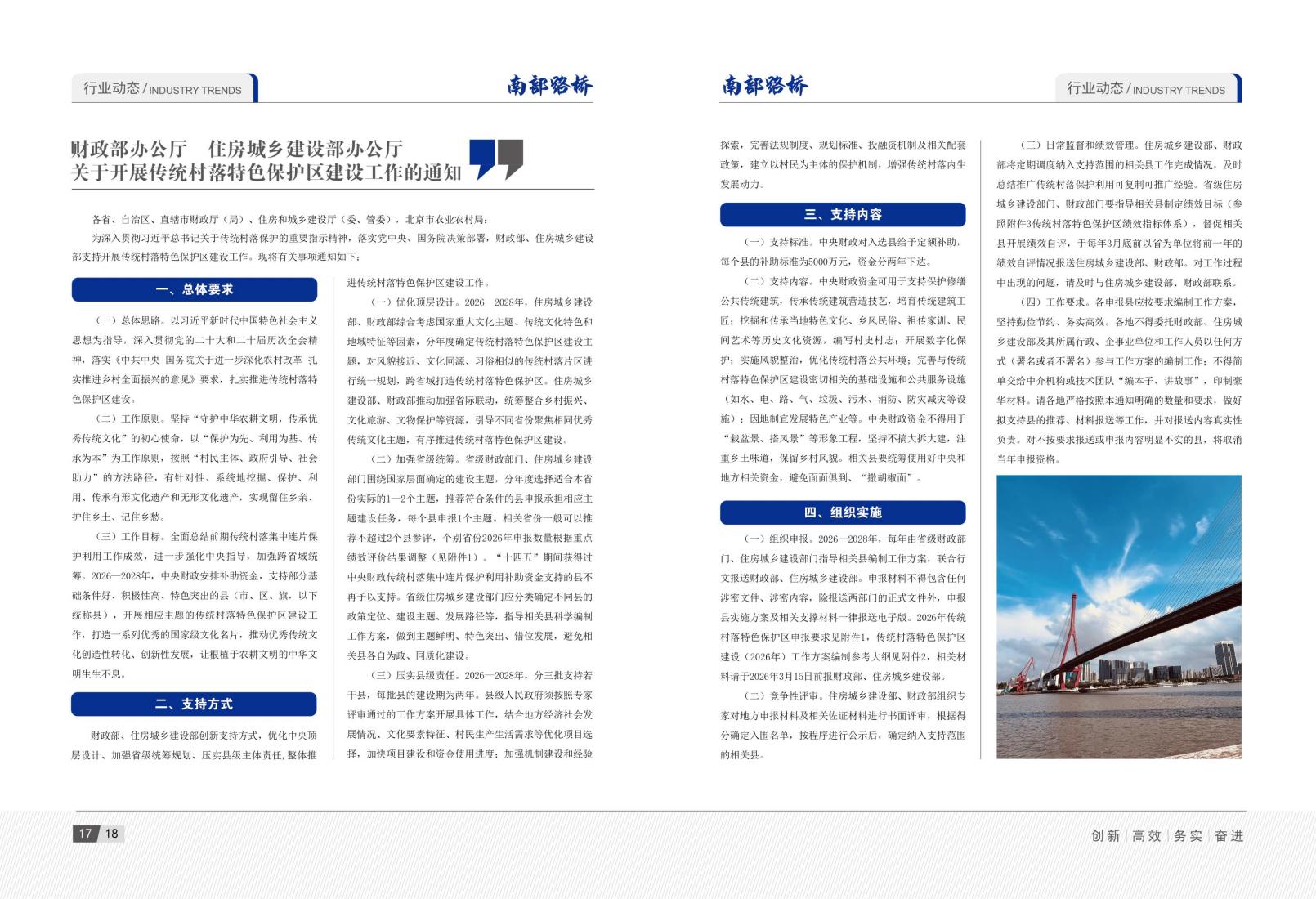Screen dimensions: 1316x899
Task: Click the paragraph starting (三)日常监督和绩效管理
Action: point(1119,213)
